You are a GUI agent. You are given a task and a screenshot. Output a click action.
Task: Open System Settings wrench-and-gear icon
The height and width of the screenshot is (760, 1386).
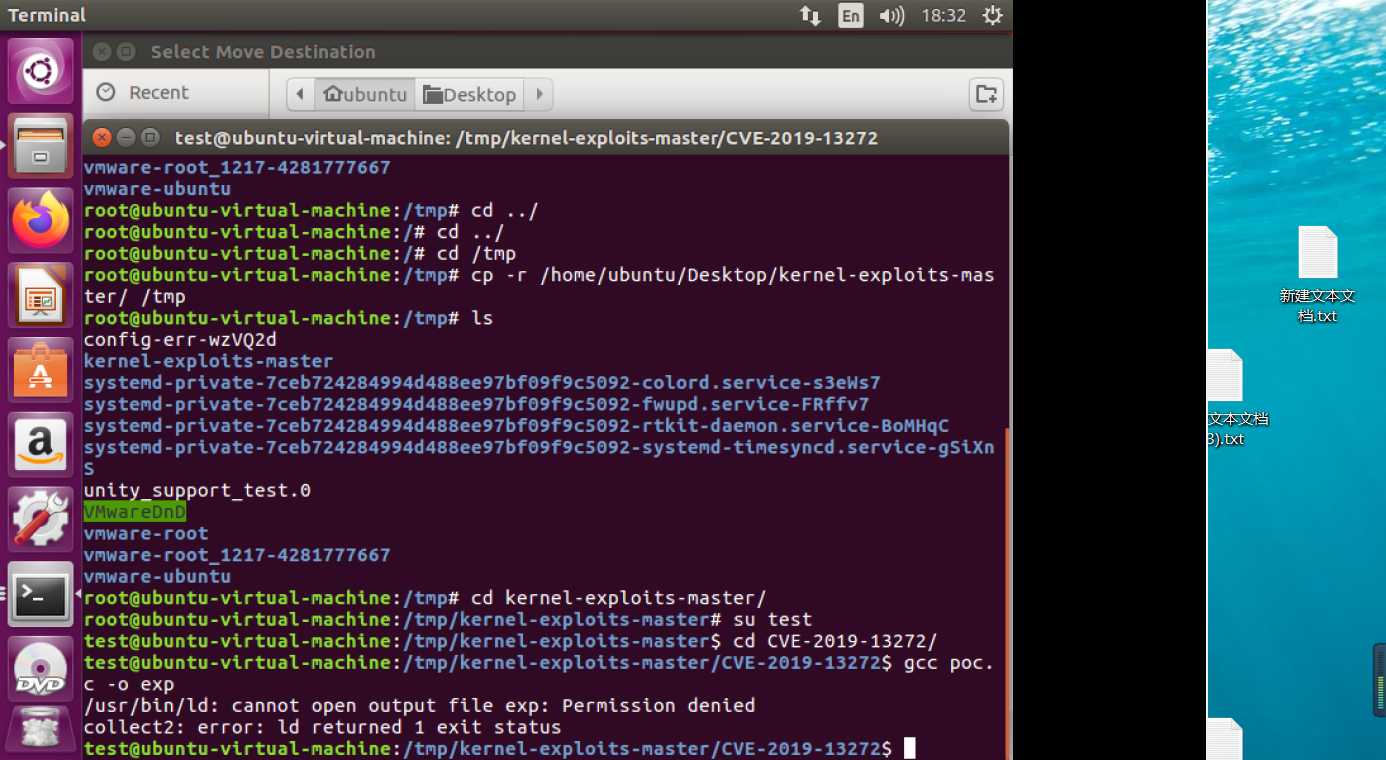point(41,520)
